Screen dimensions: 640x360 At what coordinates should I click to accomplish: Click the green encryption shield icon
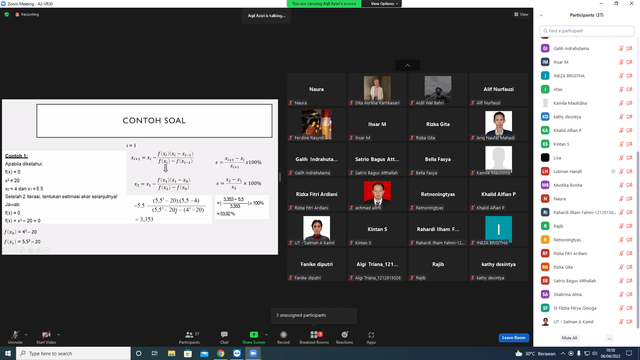pyautogui.click(x=7, y=14)
